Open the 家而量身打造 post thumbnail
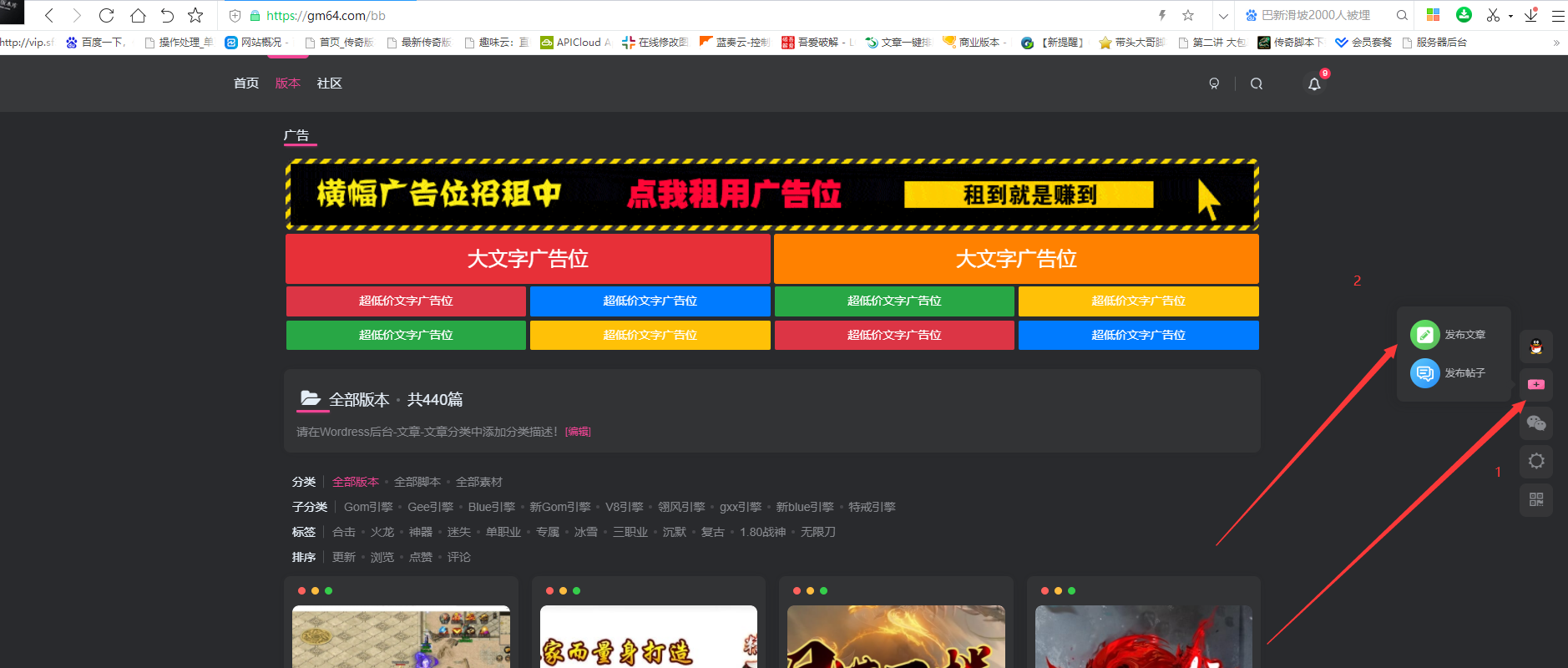Image resolution: width=1568 pixels, height=668 pixels. coord(649,636)
